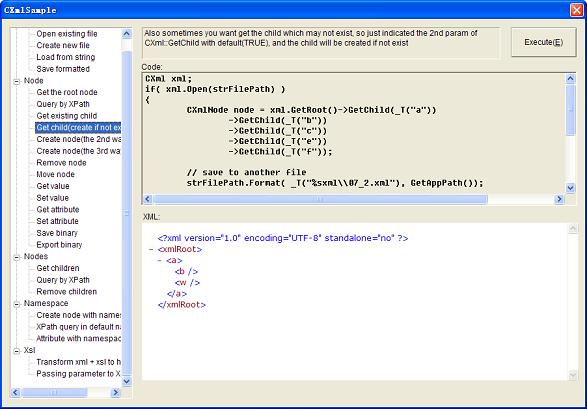Select the 'Node' group label
The height and width of the screenshot is (409, 587).
tap(33, 80)
